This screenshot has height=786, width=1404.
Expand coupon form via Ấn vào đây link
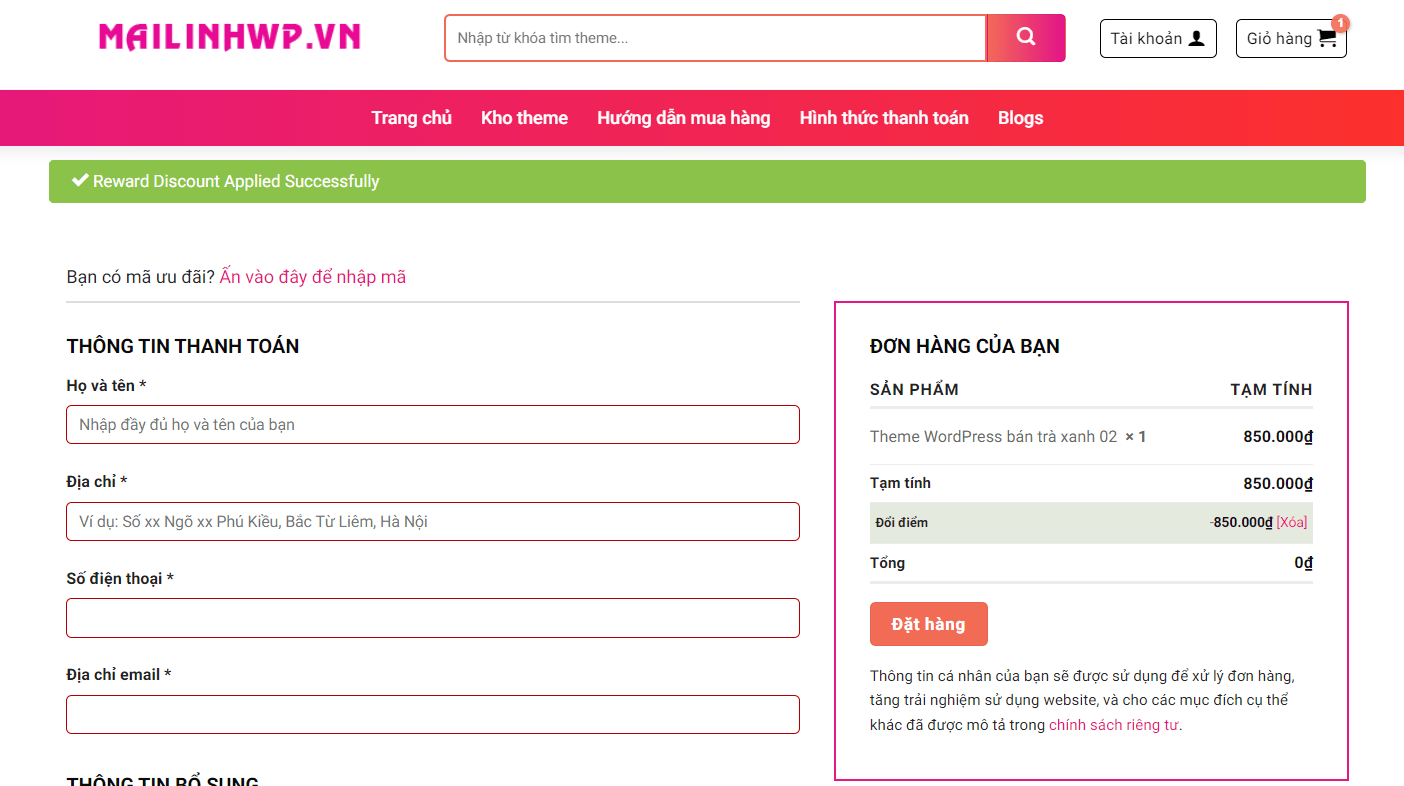point(313,277)
